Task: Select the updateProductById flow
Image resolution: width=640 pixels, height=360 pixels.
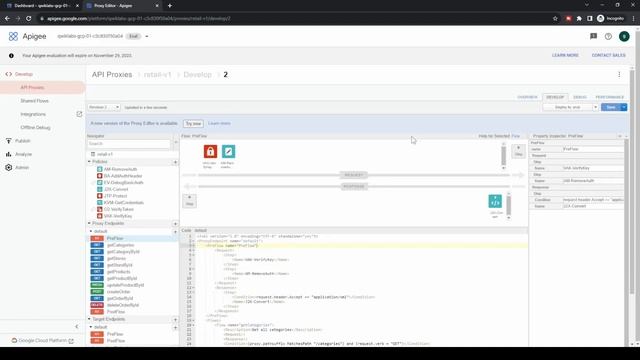Action: (125, 285)
